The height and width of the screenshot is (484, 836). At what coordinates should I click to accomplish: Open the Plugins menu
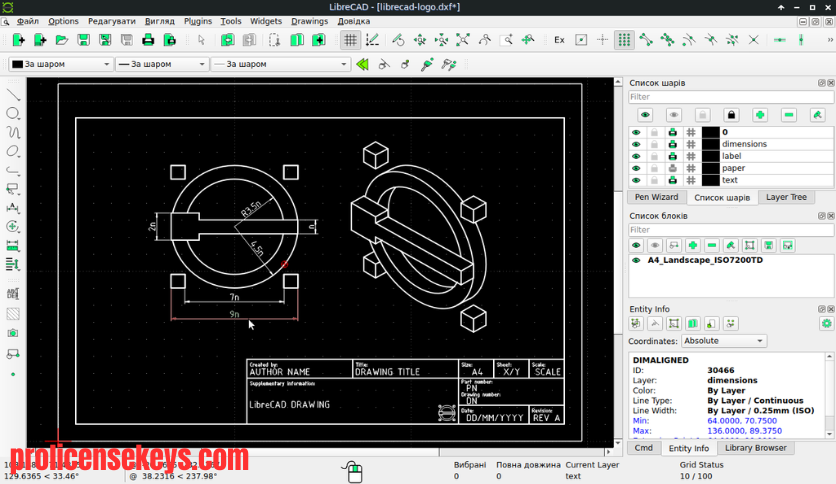(198, 21)
